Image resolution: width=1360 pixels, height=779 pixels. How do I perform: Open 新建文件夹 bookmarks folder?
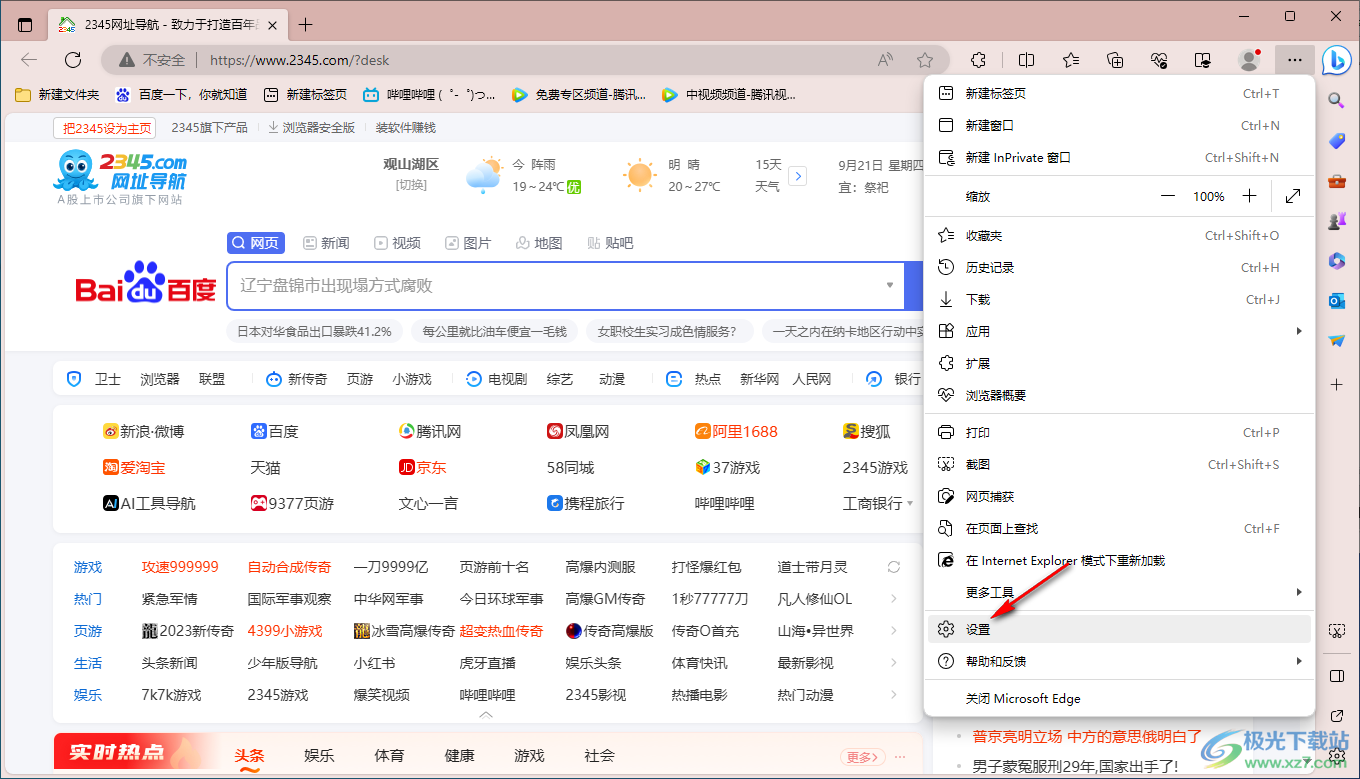coord(58,94)
